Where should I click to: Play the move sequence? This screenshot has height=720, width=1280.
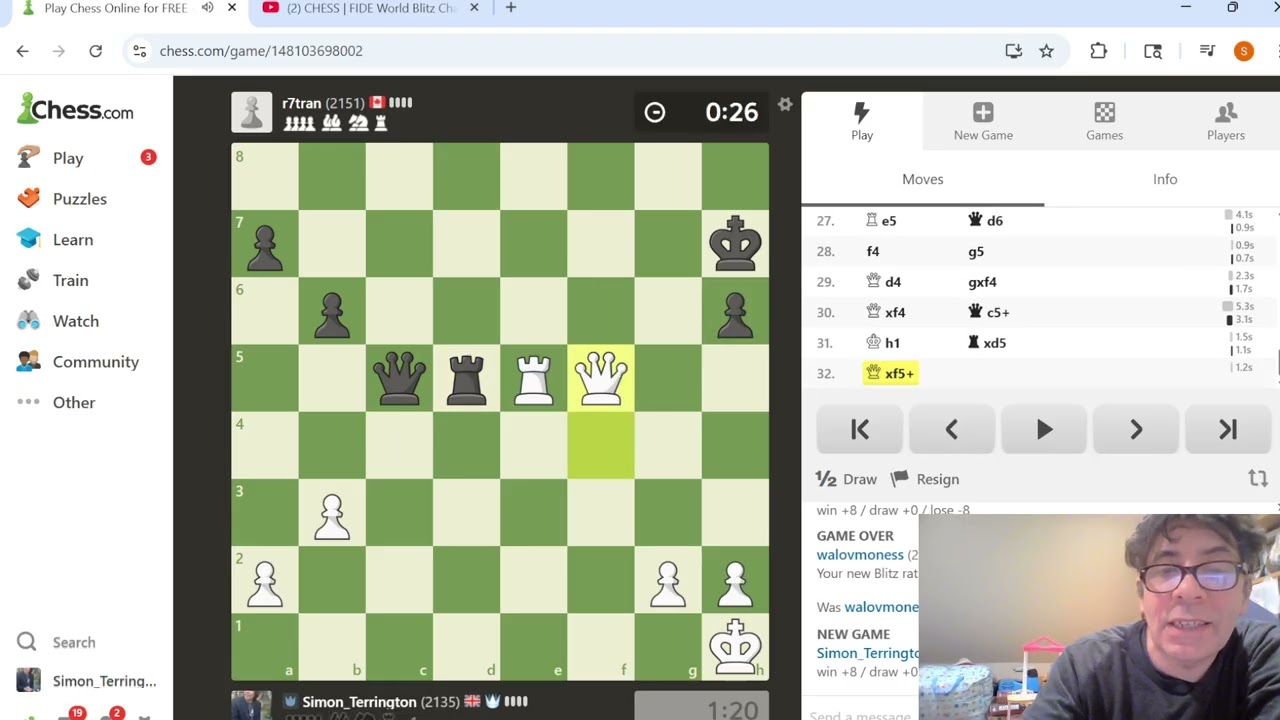pos(1044,429)
